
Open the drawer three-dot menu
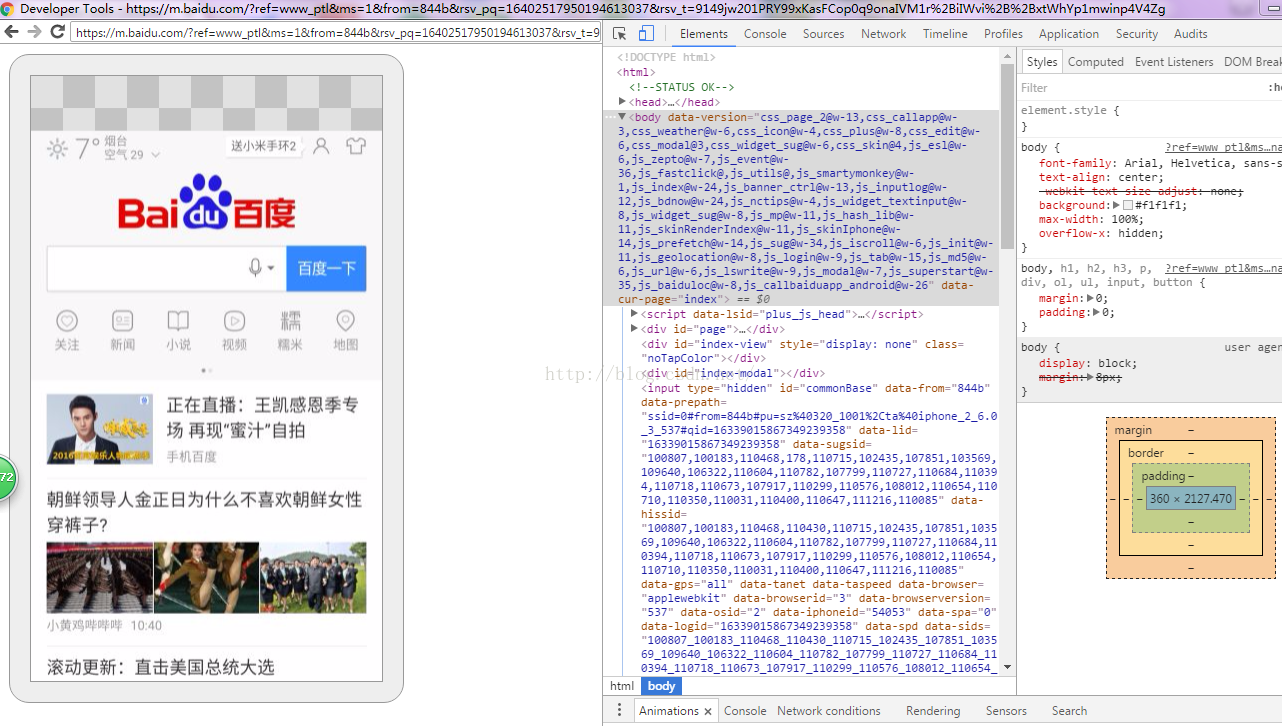(619, 710)
